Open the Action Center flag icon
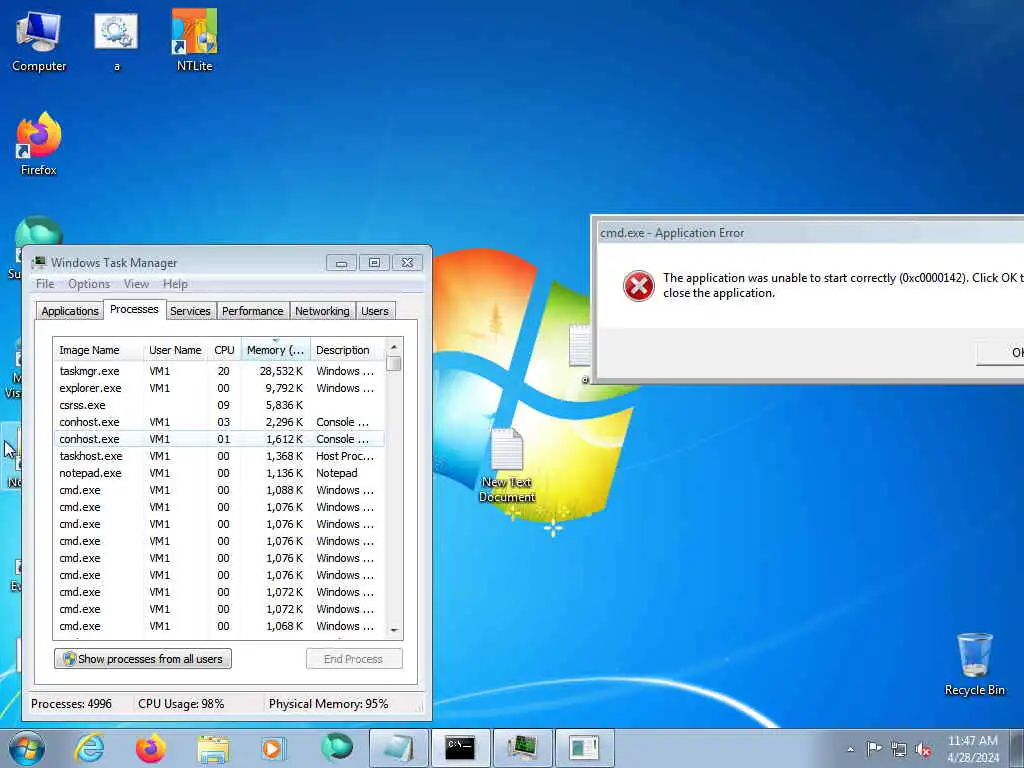 point(874,749)
